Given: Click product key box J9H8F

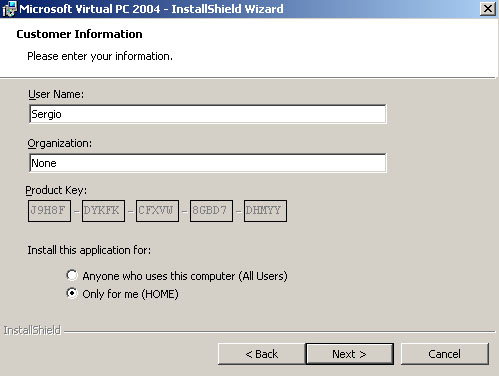Looking at the screenshot, I should click(x=49, y=211).
